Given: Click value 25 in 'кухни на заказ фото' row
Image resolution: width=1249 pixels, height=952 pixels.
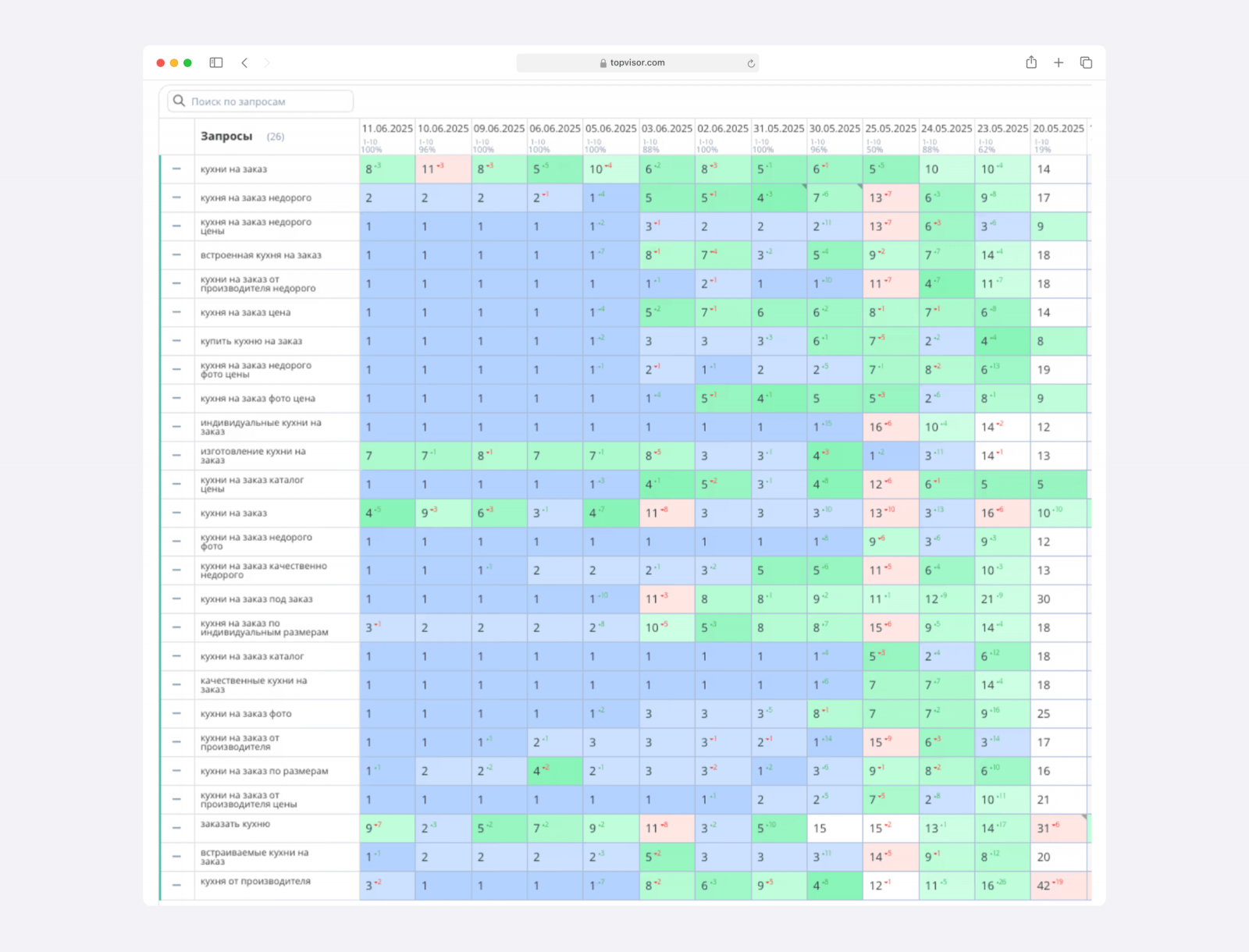Looking at the screenshot, I should [x=1044, y=714].
